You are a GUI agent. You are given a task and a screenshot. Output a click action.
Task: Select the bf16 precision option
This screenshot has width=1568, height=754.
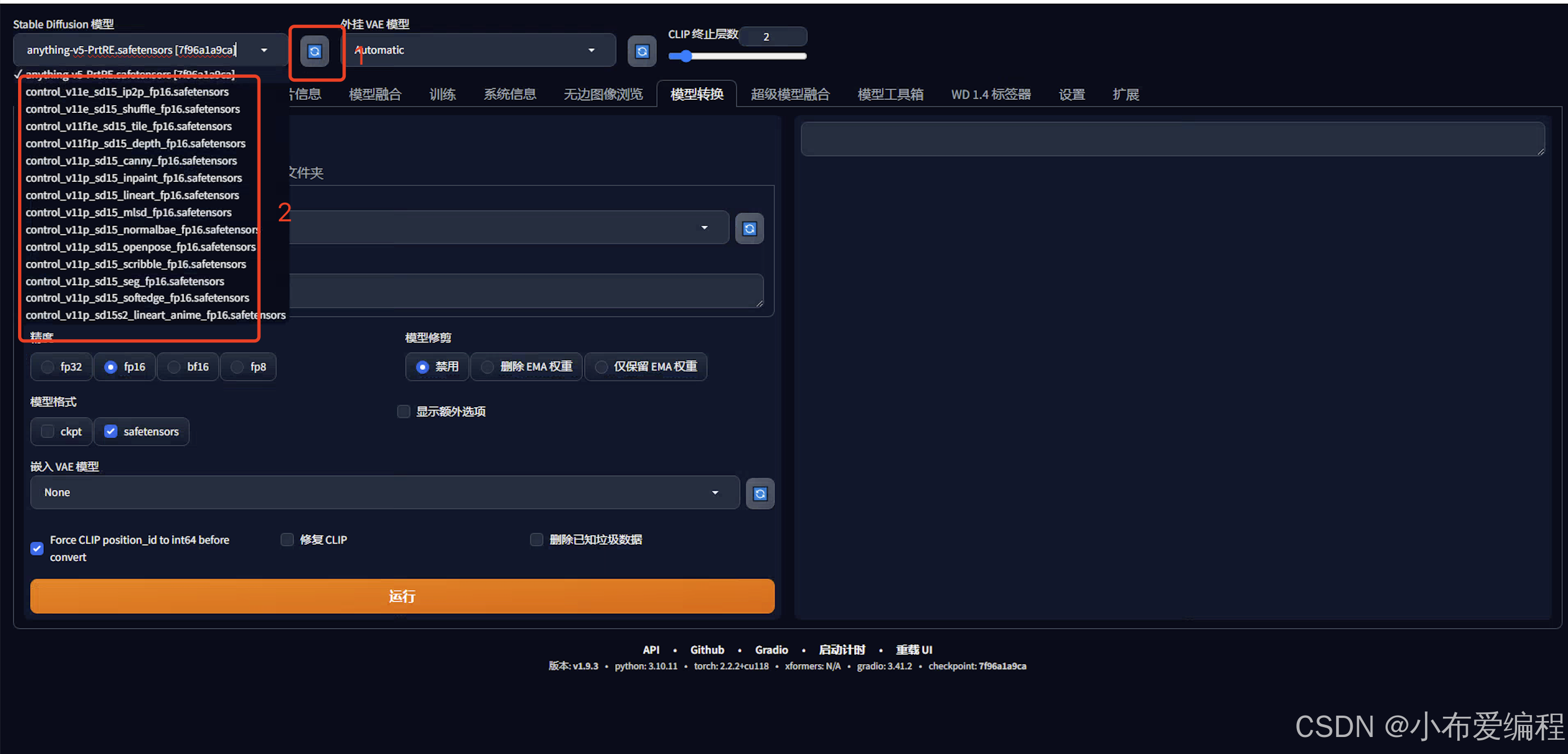(174, 367)
